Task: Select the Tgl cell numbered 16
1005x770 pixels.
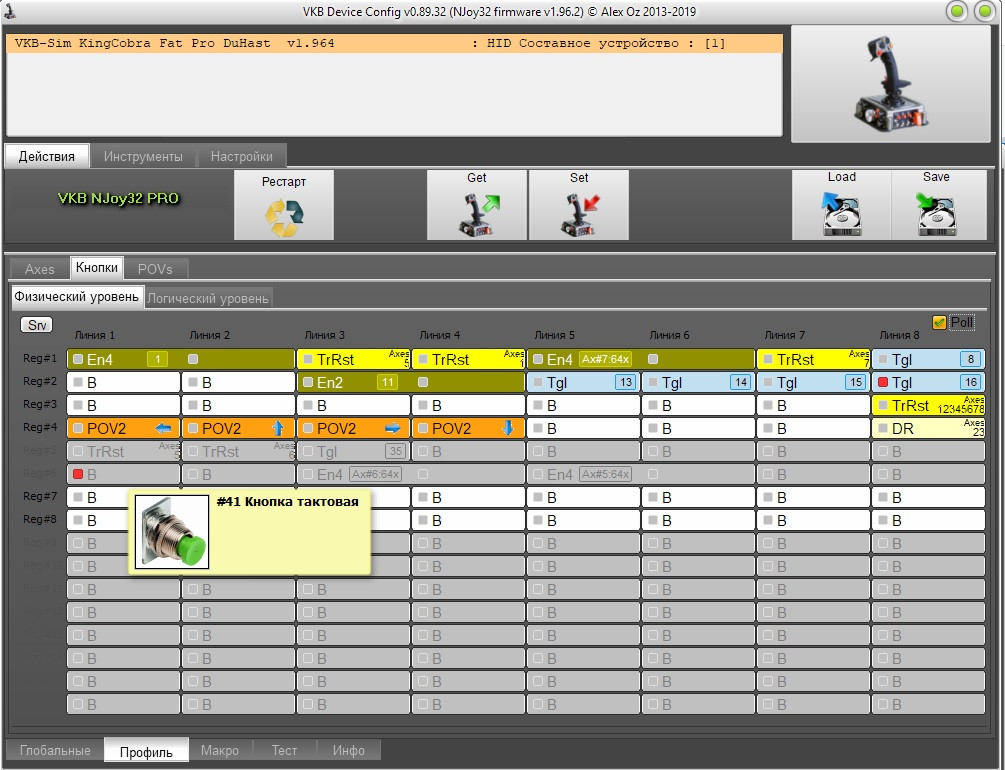Action: [x=929, y=382]
